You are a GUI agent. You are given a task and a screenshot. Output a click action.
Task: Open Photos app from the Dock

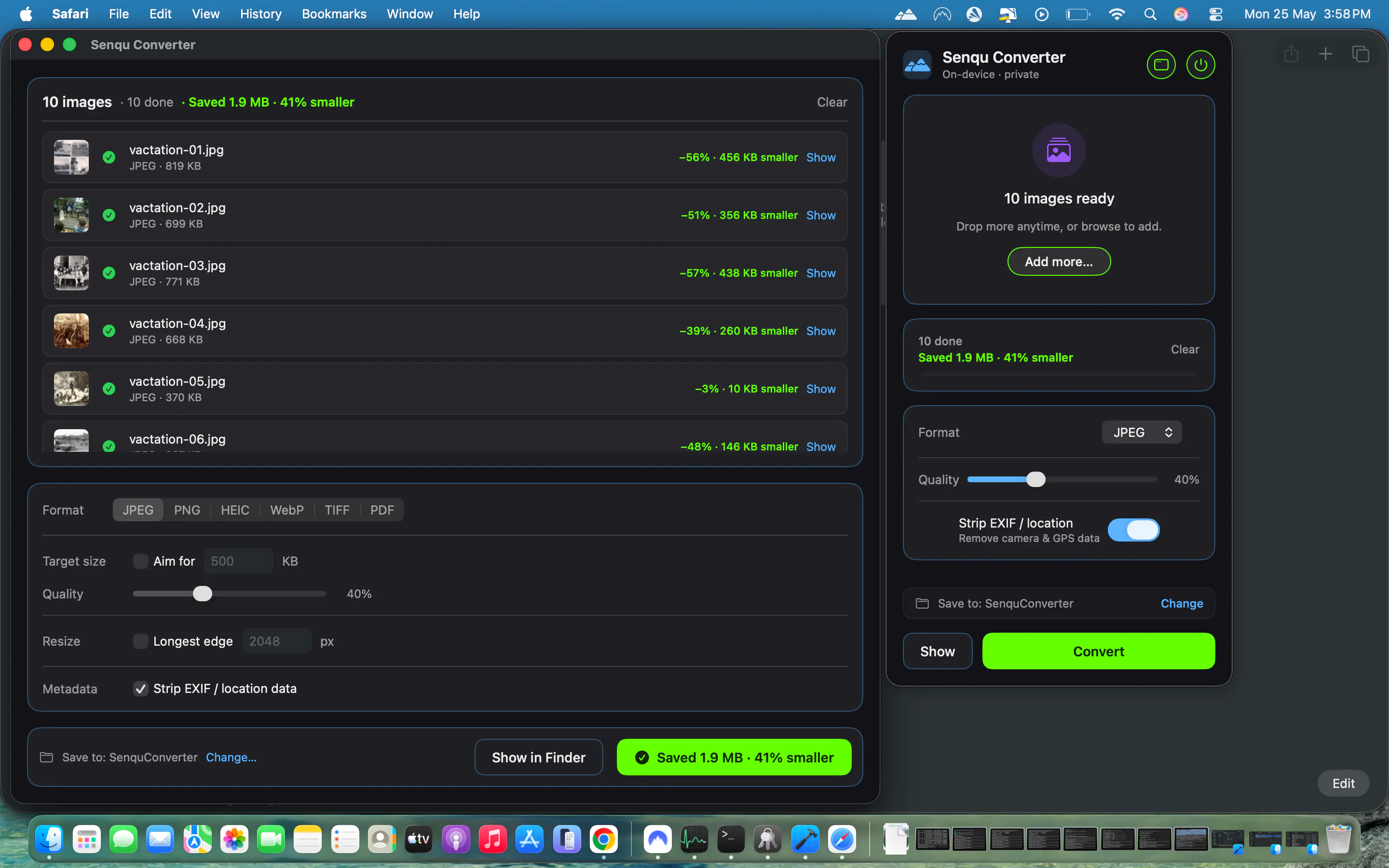(x=234, y=839)
